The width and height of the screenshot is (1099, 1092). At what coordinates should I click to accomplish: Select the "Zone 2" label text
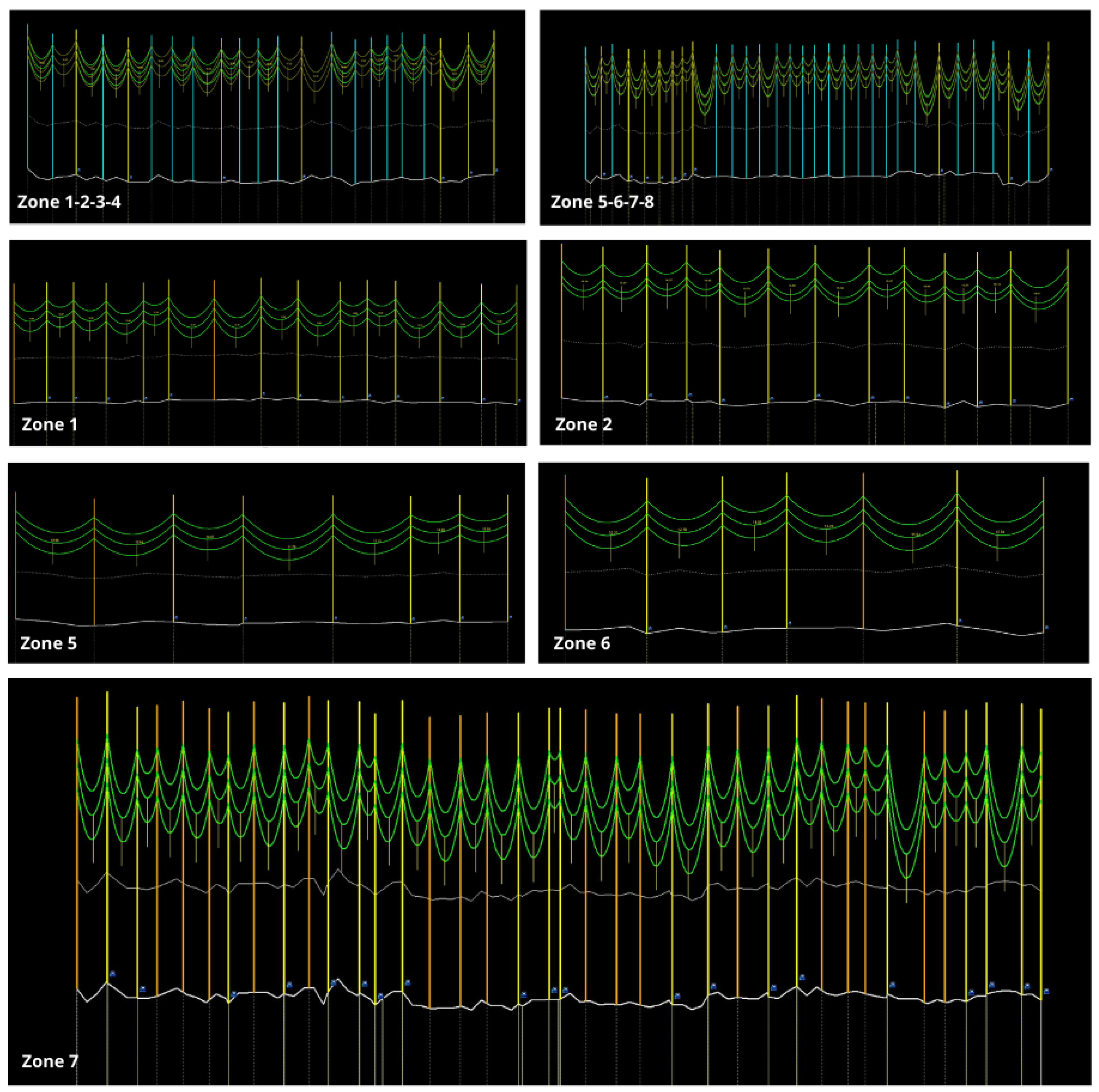click(x=583, y=424)
